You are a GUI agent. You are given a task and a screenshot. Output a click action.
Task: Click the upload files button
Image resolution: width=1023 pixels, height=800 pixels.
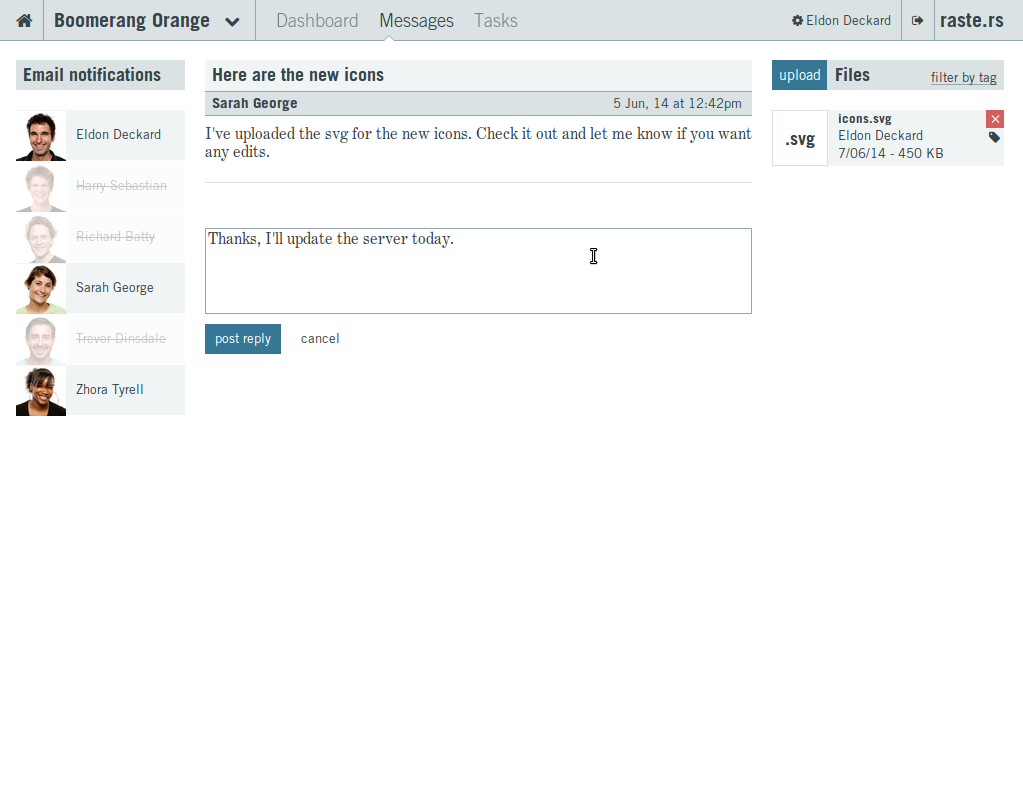click(x=799, y=75)
